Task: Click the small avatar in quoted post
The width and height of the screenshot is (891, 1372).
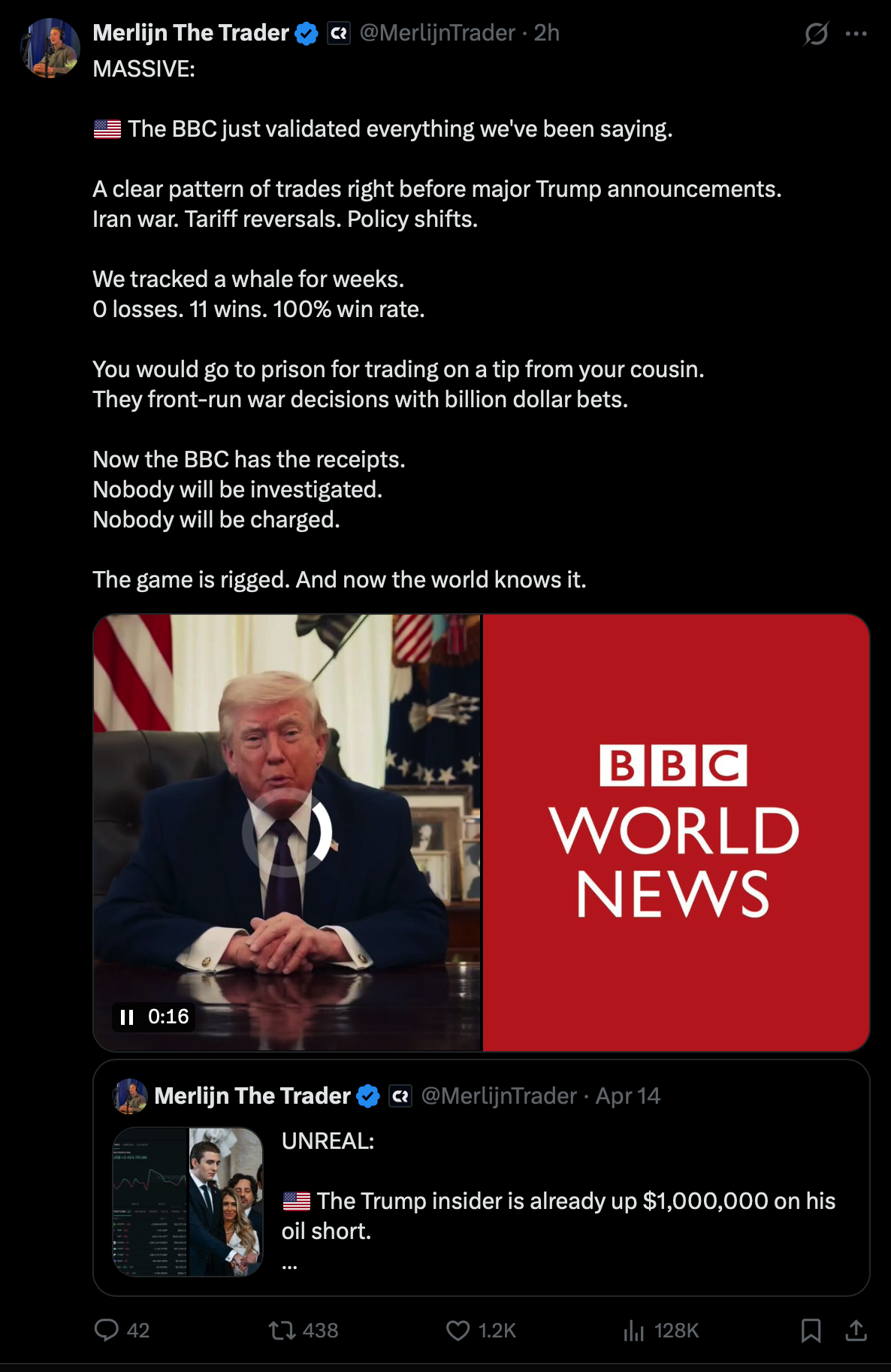Action: [x=130, y=1096]
